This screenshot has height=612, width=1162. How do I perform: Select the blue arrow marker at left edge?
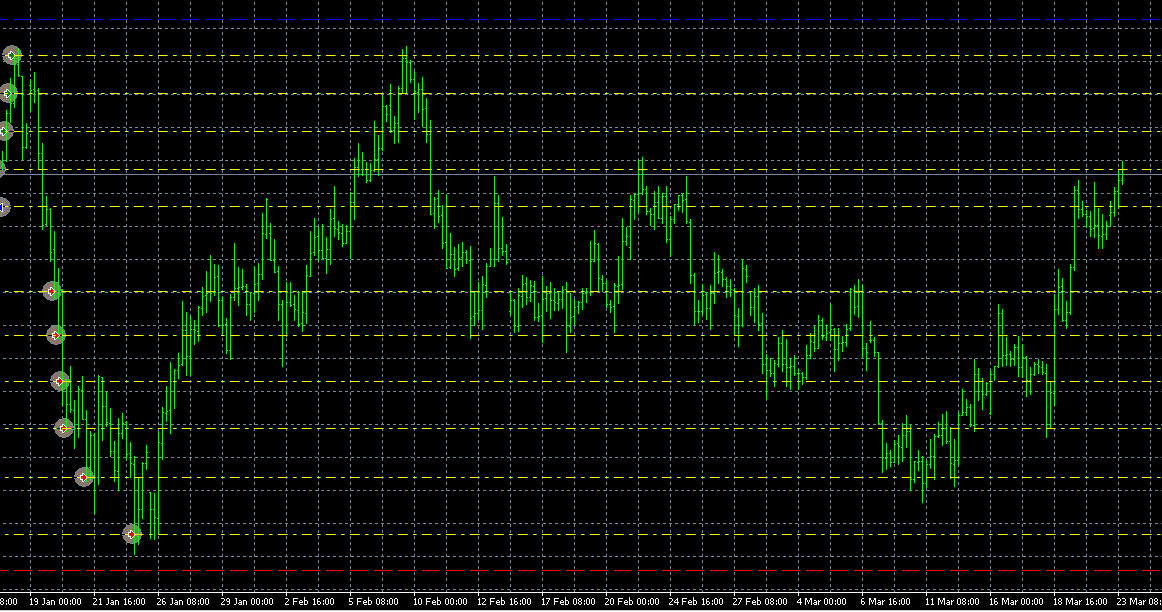[x=2, y=207]
